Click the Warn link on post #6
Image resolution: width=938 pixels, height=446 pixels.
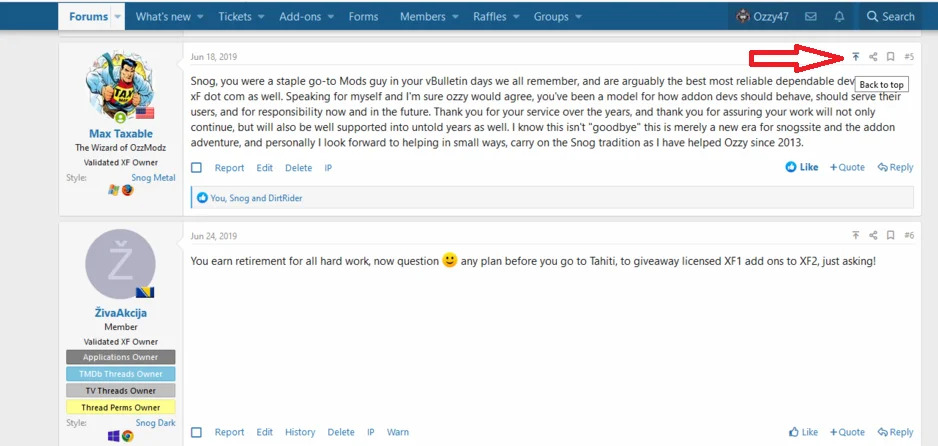pos(397,432)
